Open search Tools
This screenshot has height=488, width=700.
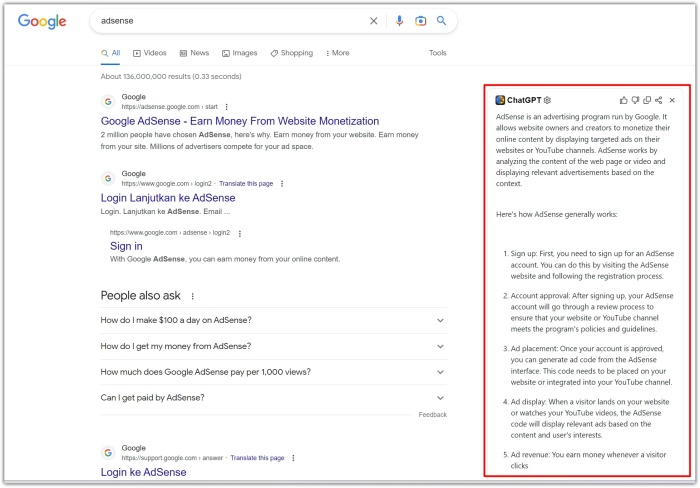[x=438, y=53]
